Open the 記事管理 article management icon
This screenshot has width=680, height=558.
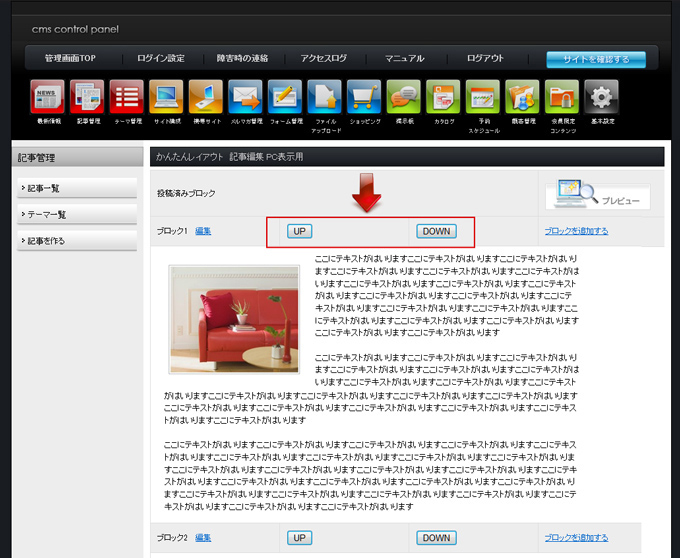pyautogui.click(x=87, y=98)
